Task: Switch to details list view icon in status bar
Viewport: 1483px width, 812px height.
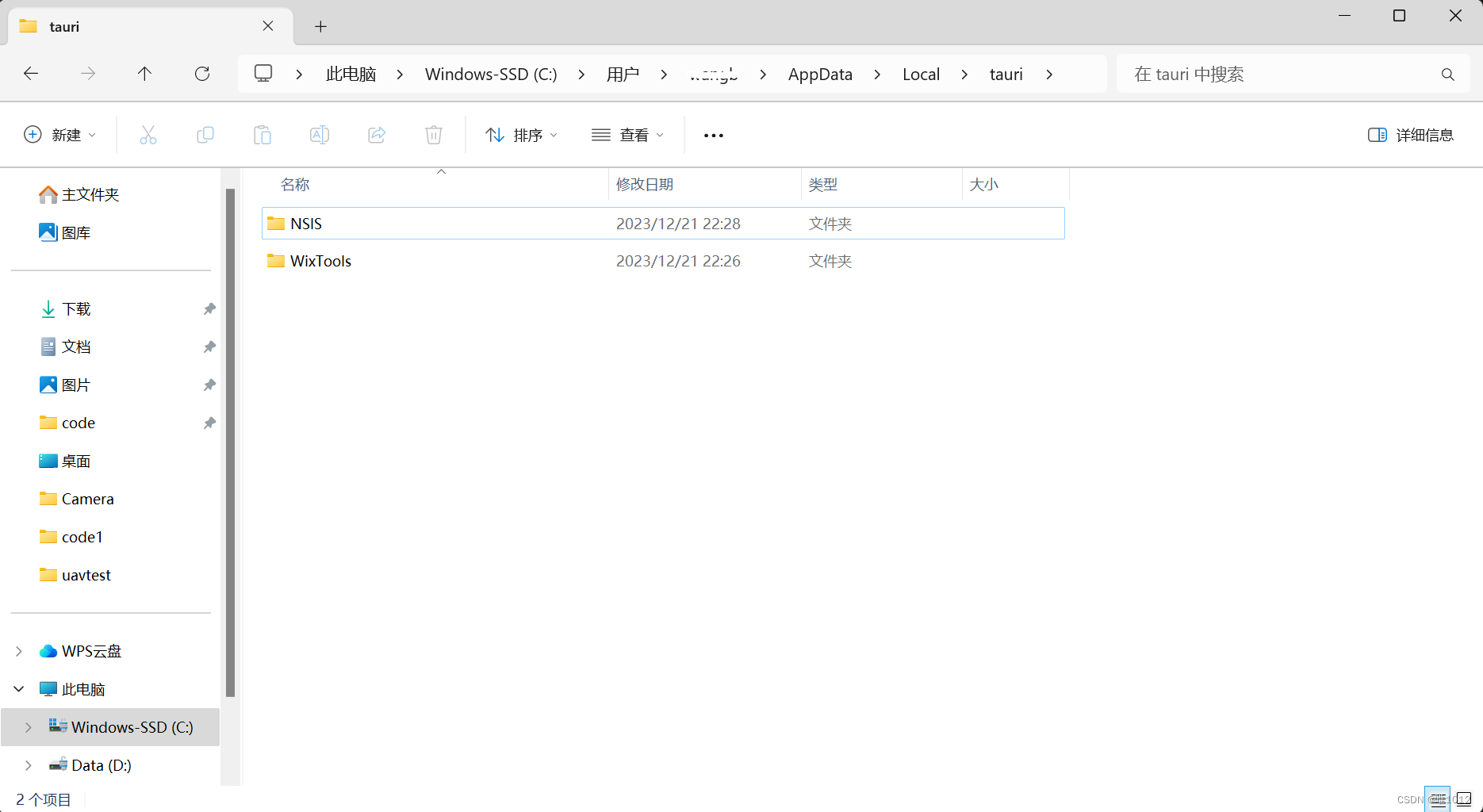Action: pos(1438,799)
